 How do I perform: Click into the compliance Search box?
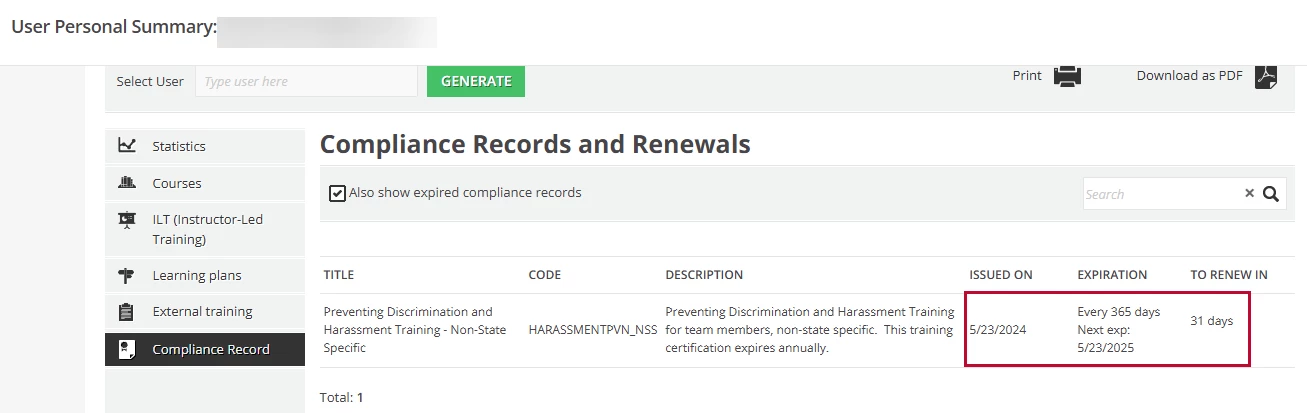(x=1160, y=194)
